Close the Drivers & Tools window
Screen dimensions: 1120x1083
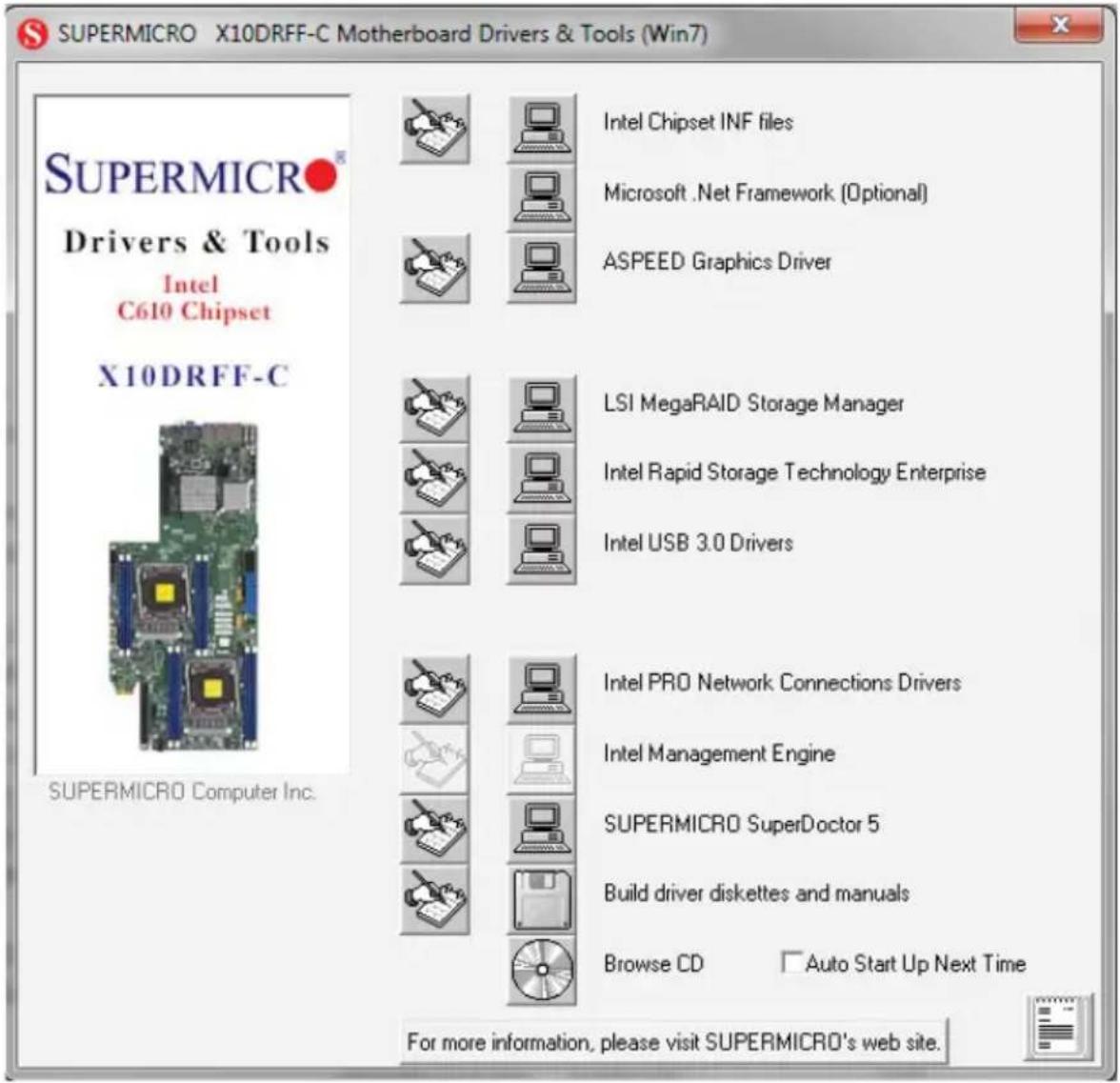pyautogui.click(x=1059, y=26)
